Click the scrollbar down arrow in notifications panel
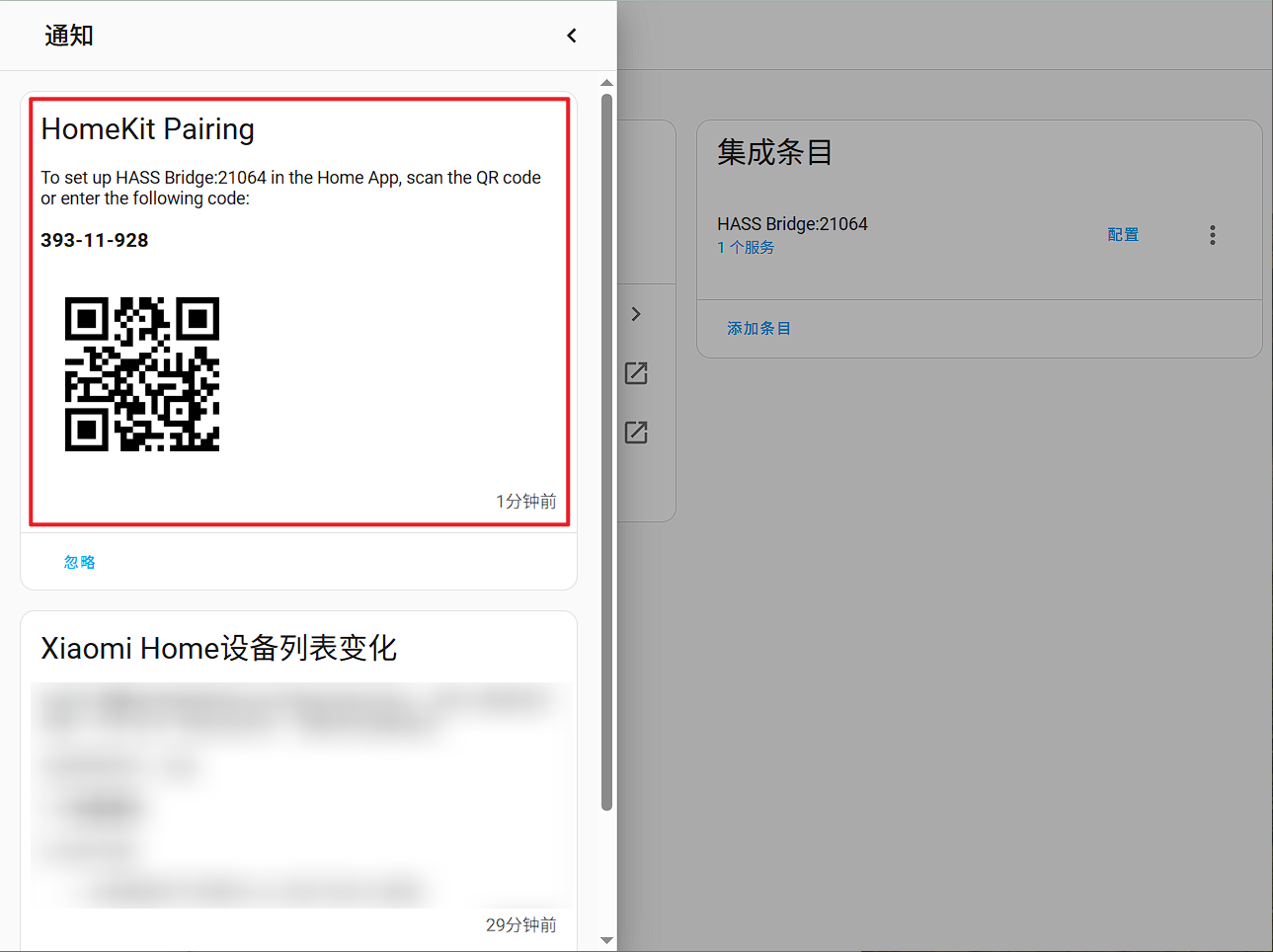Image resolution: width=1273 pixels, height=952 pixels. click(x=606, y=940)
